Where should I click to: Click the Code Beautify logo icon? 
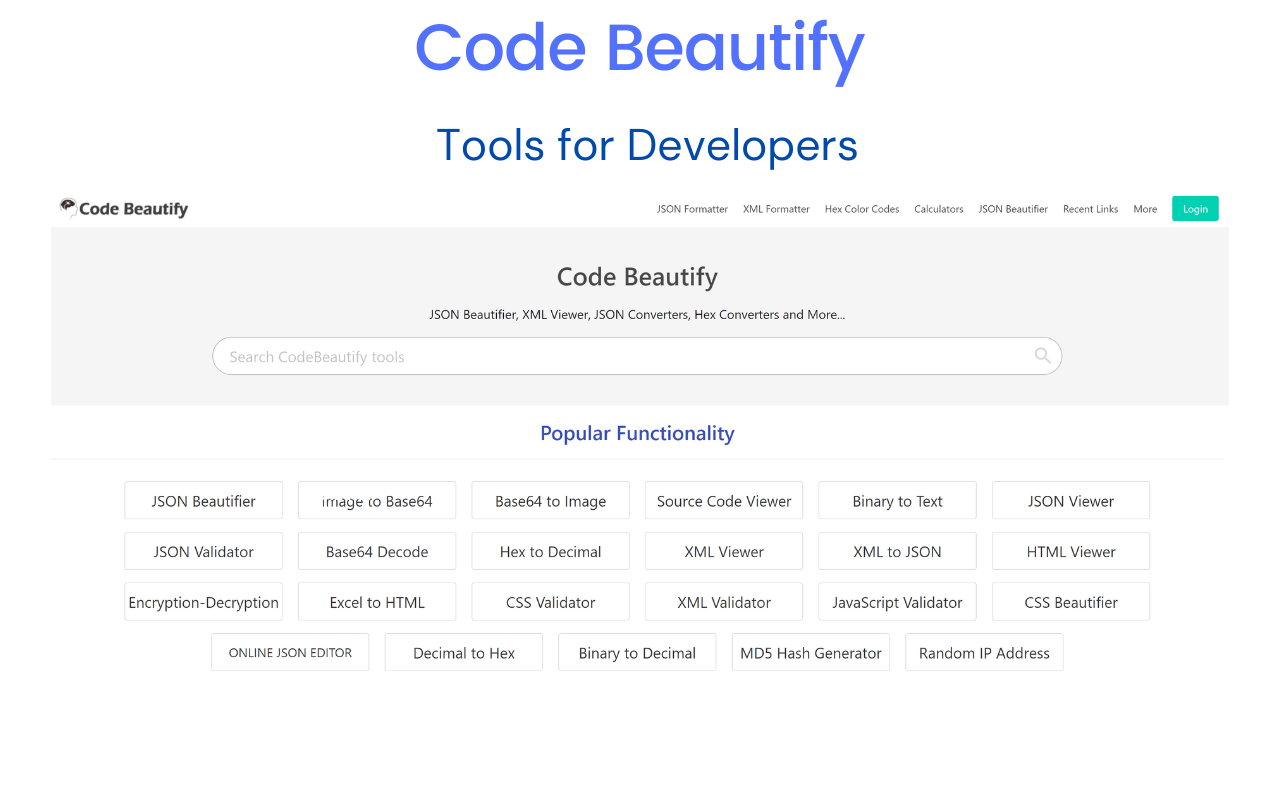(68, 207)
